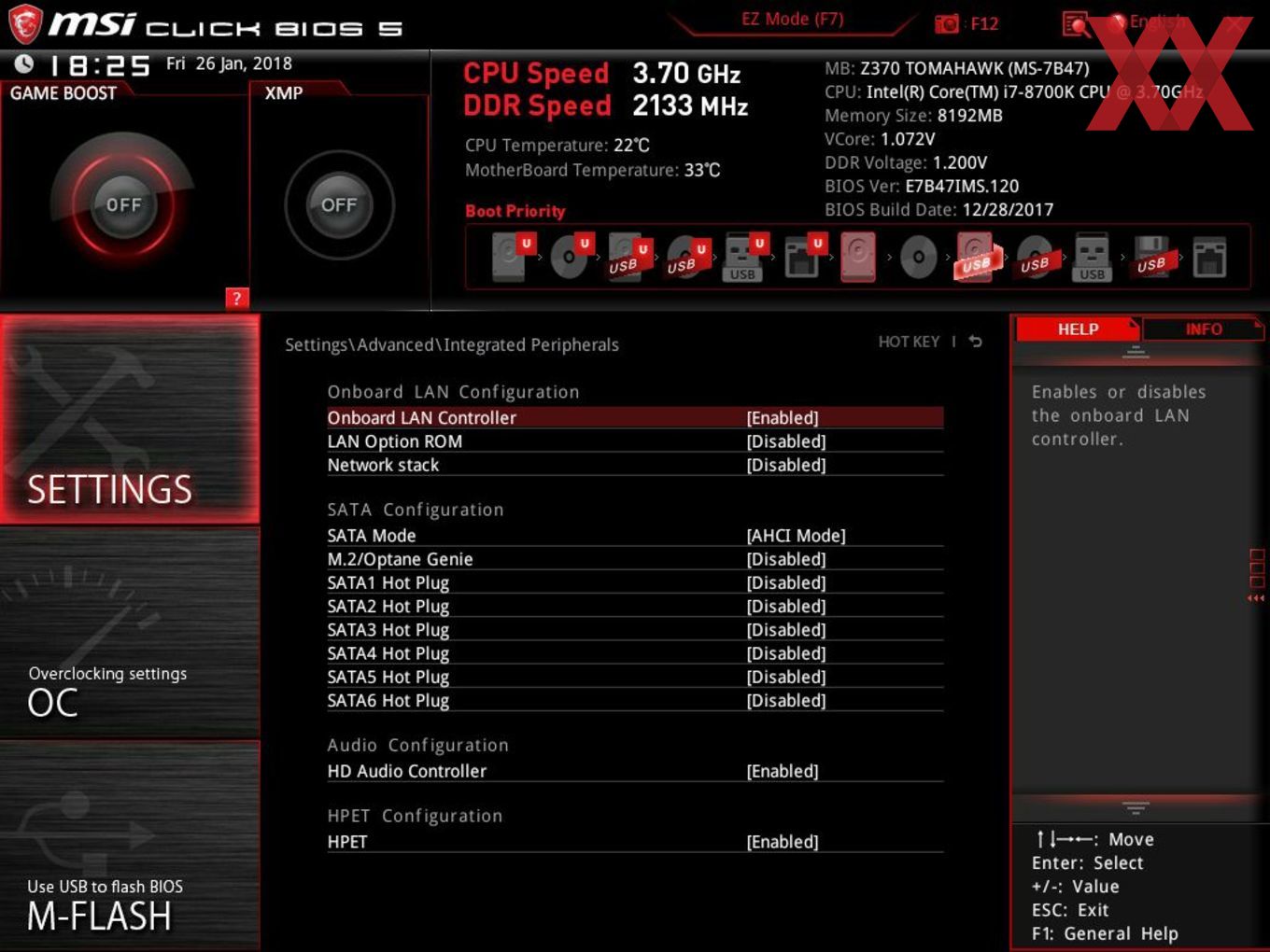The height and width of the screenshot is (952, 1270).
Task: Click the clock icon beside the time
Action: point(24,63)
